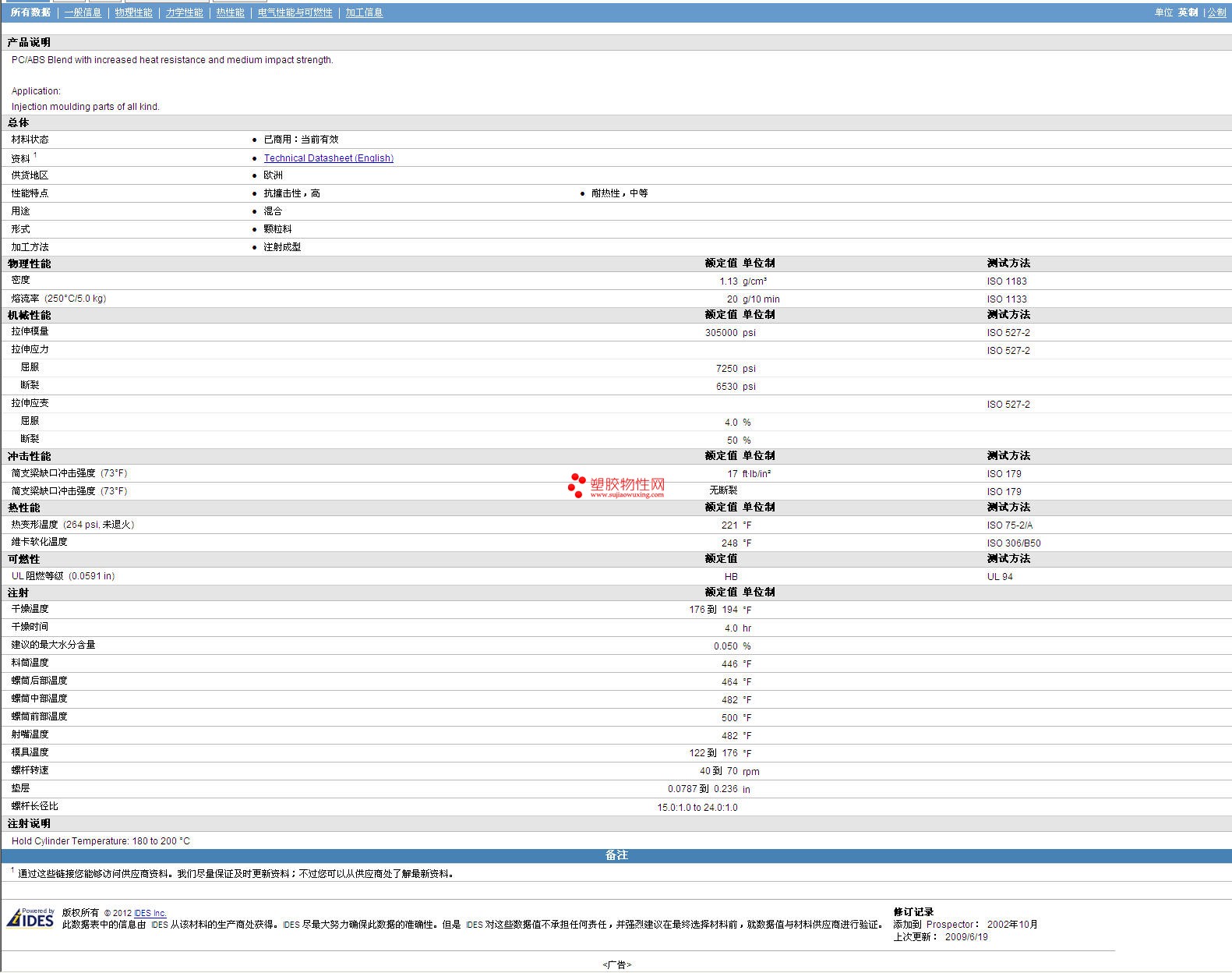Click the footnote superscript next to 资料

35,155
